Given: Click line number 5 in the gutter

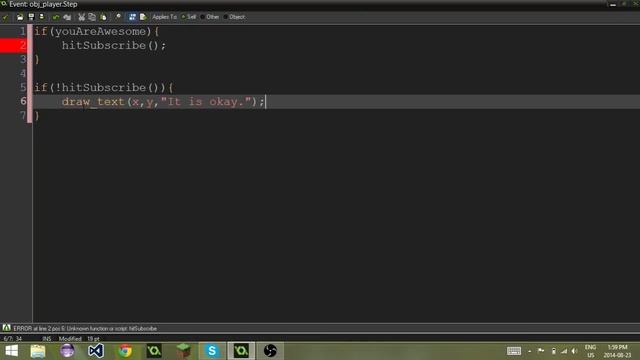Looking at the screenshot, I should coord(23,87).
